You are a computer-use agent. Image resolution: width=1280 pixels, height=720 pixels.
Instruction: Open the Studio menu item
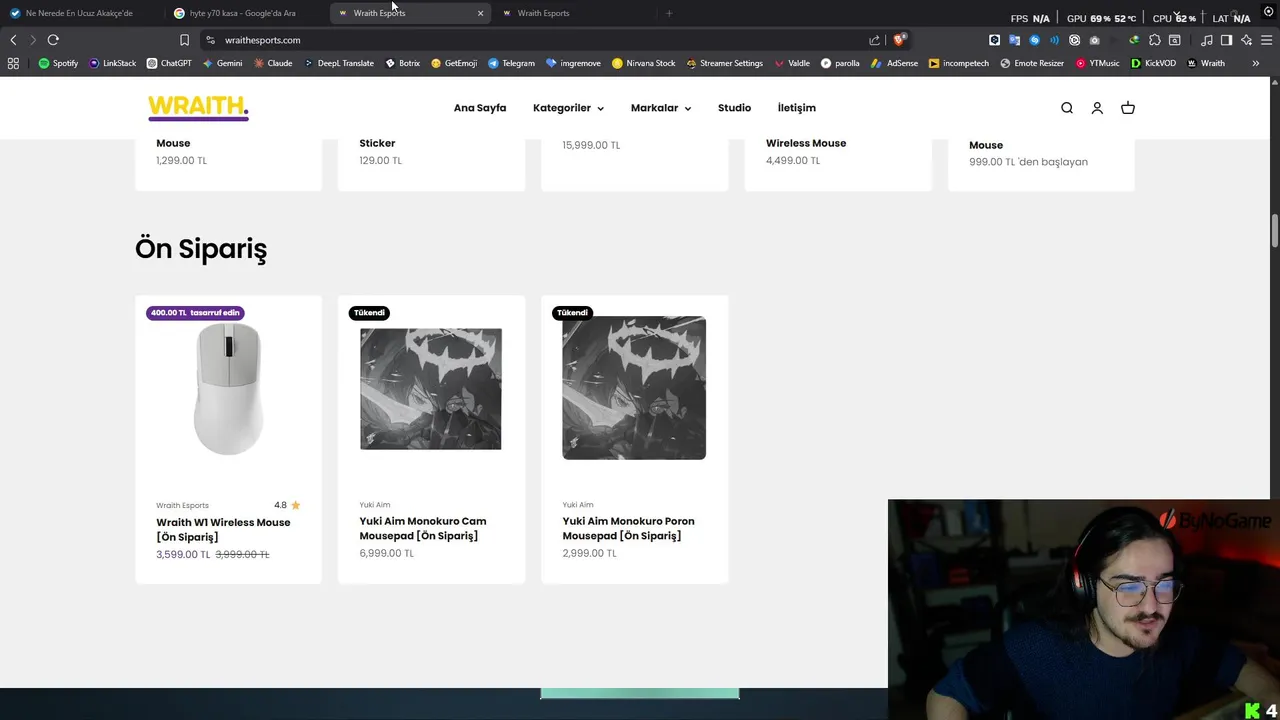point(734,108)
